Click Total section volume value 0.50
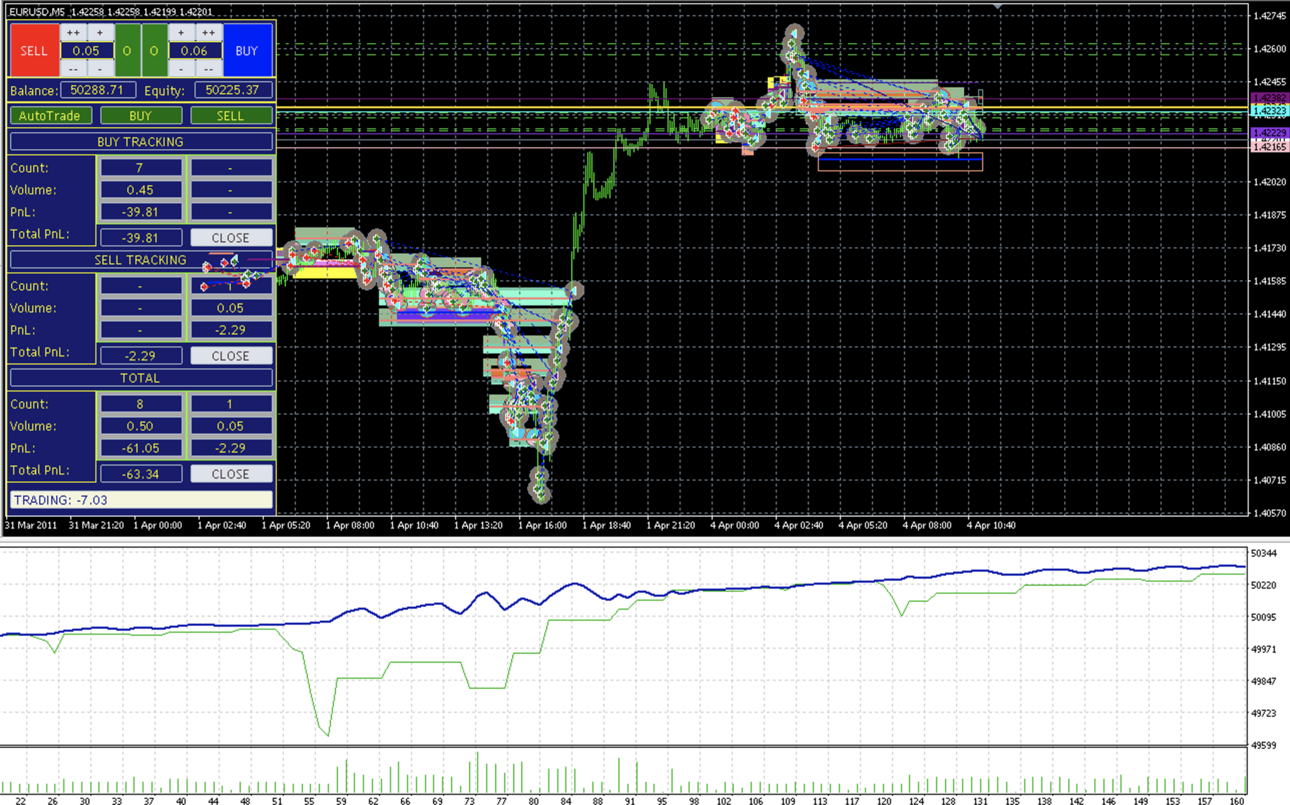Screen dimensions: 1290x805 (140, 426)
